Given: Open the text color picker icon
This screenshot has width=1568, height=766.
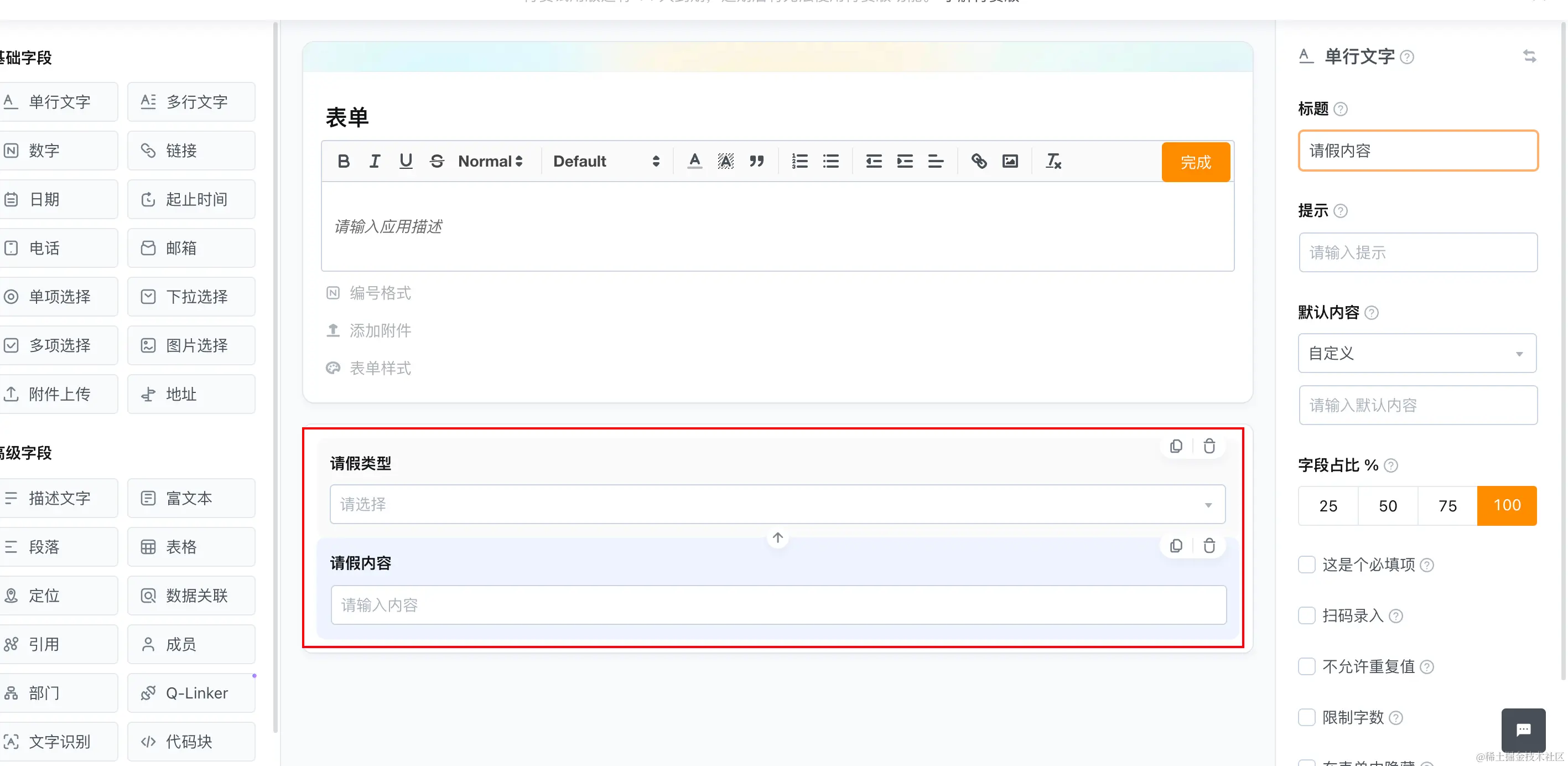Looking at the screenshot, I should (694, 162).
